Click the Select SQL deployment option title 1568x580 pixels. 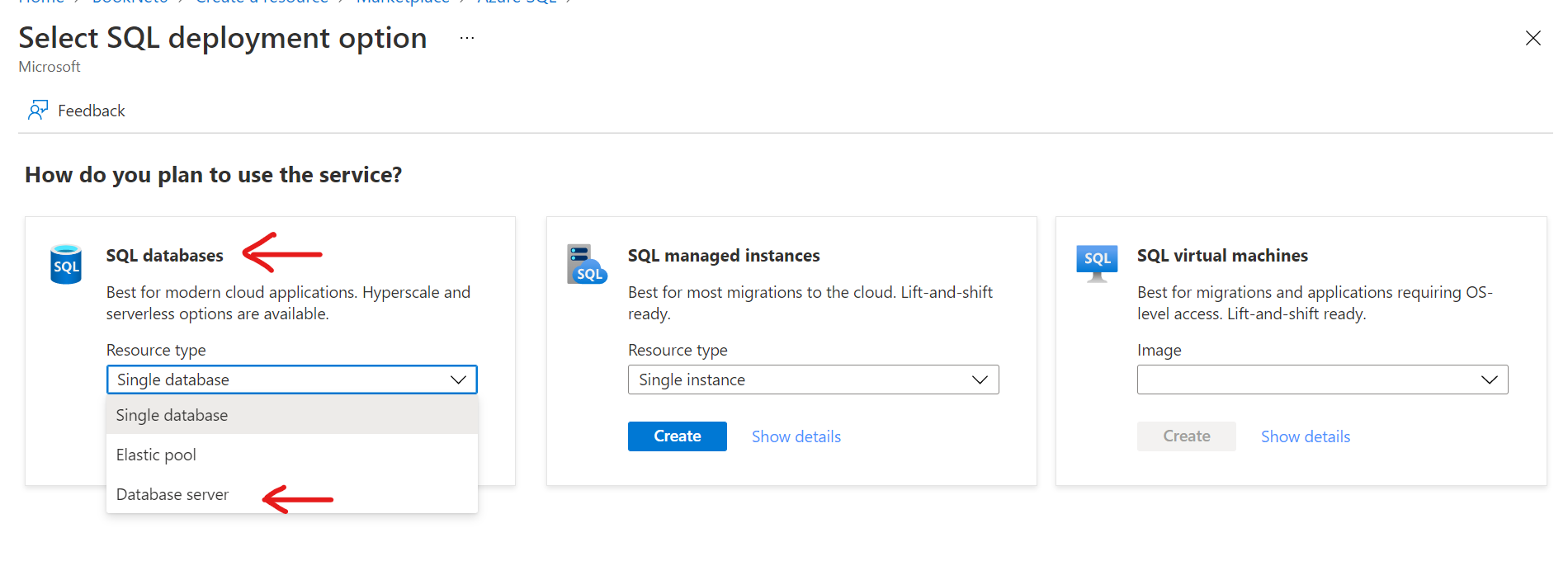coord(223,38)
